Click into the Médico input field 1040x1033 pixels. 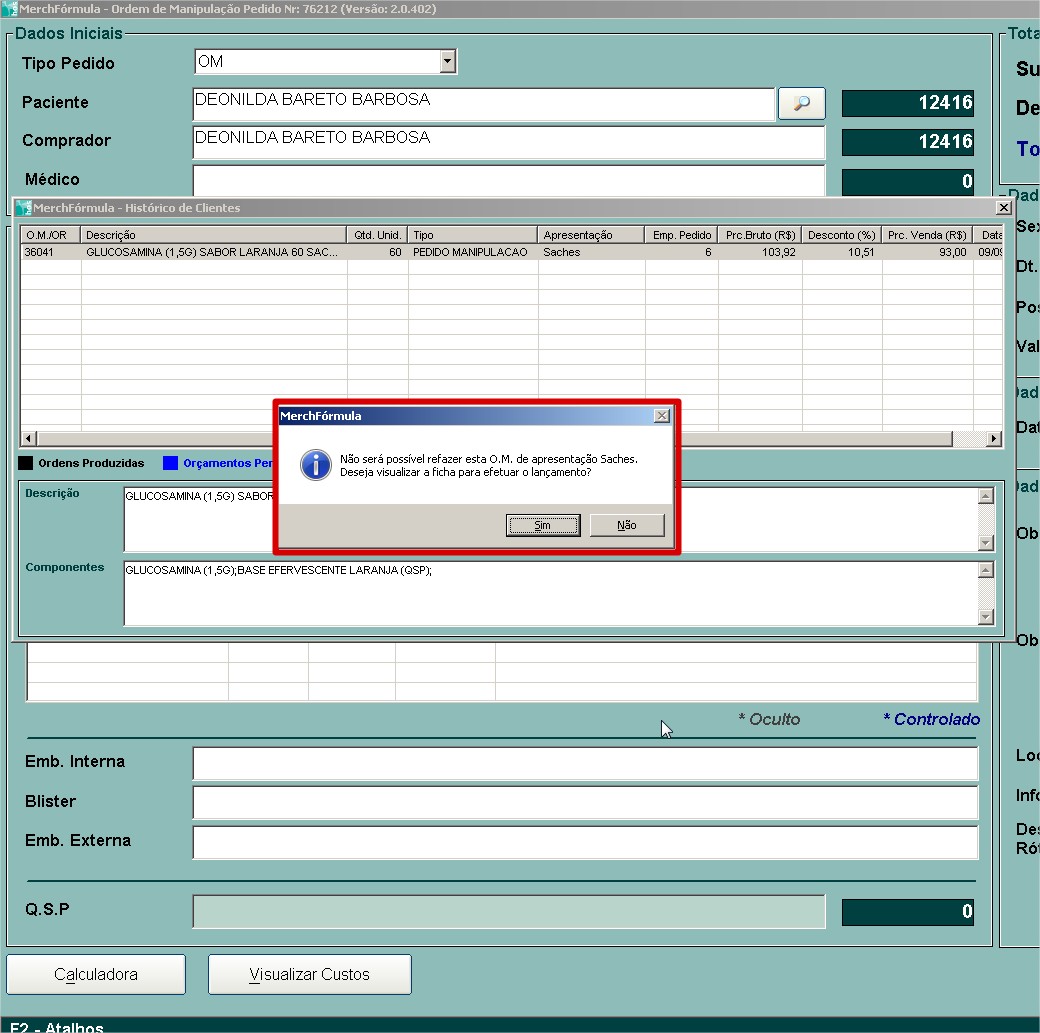coord(508,181)
